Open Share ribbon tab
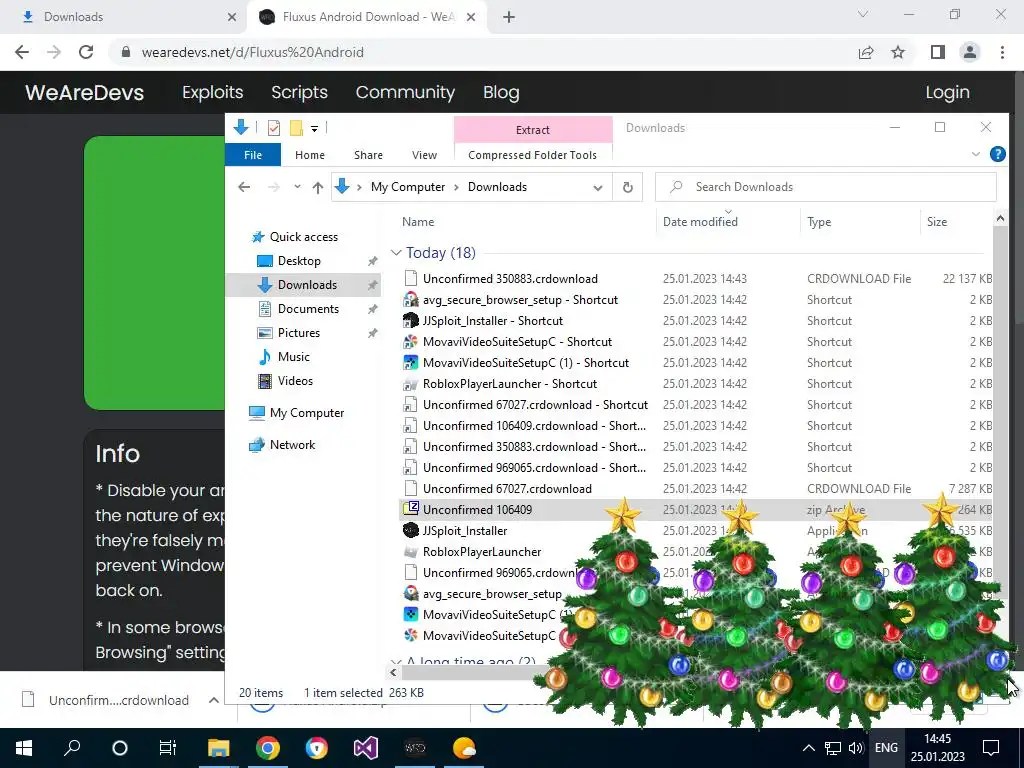Viewport: 1024px width, 768px height. (x=368, y=155)
